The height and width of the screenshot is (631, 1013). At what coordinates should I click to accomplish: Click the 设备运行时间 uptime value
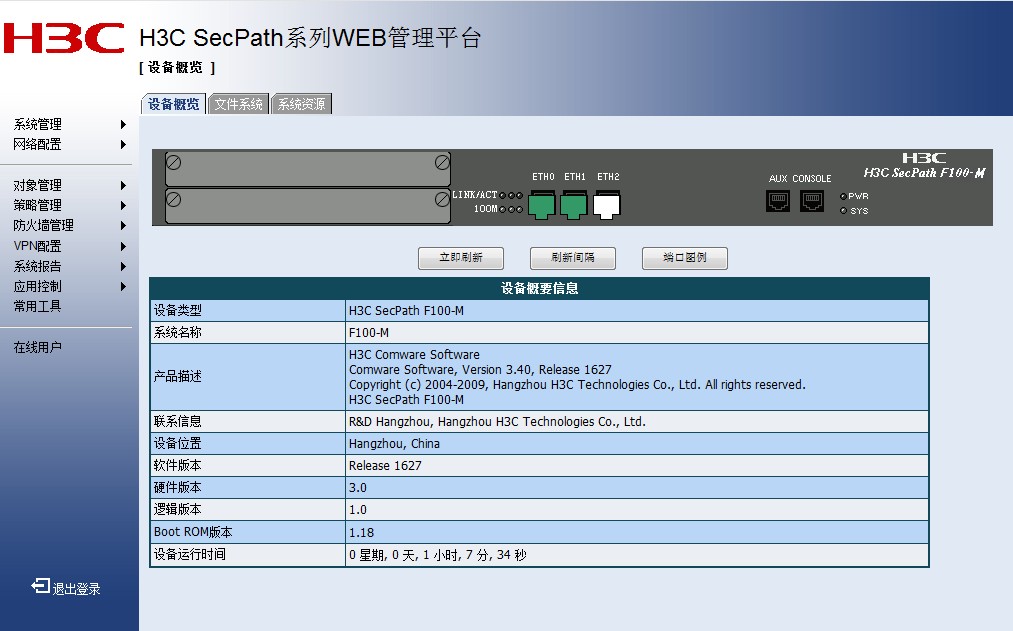[x=437, y=555]
